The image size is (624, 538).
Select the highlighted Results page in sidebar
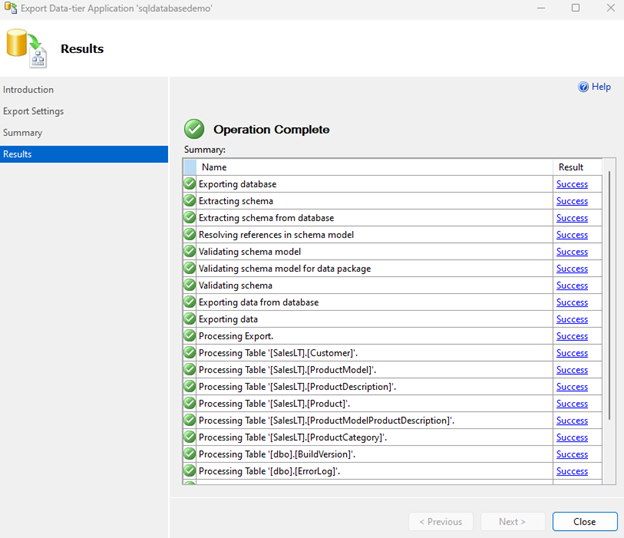(18, 154)
